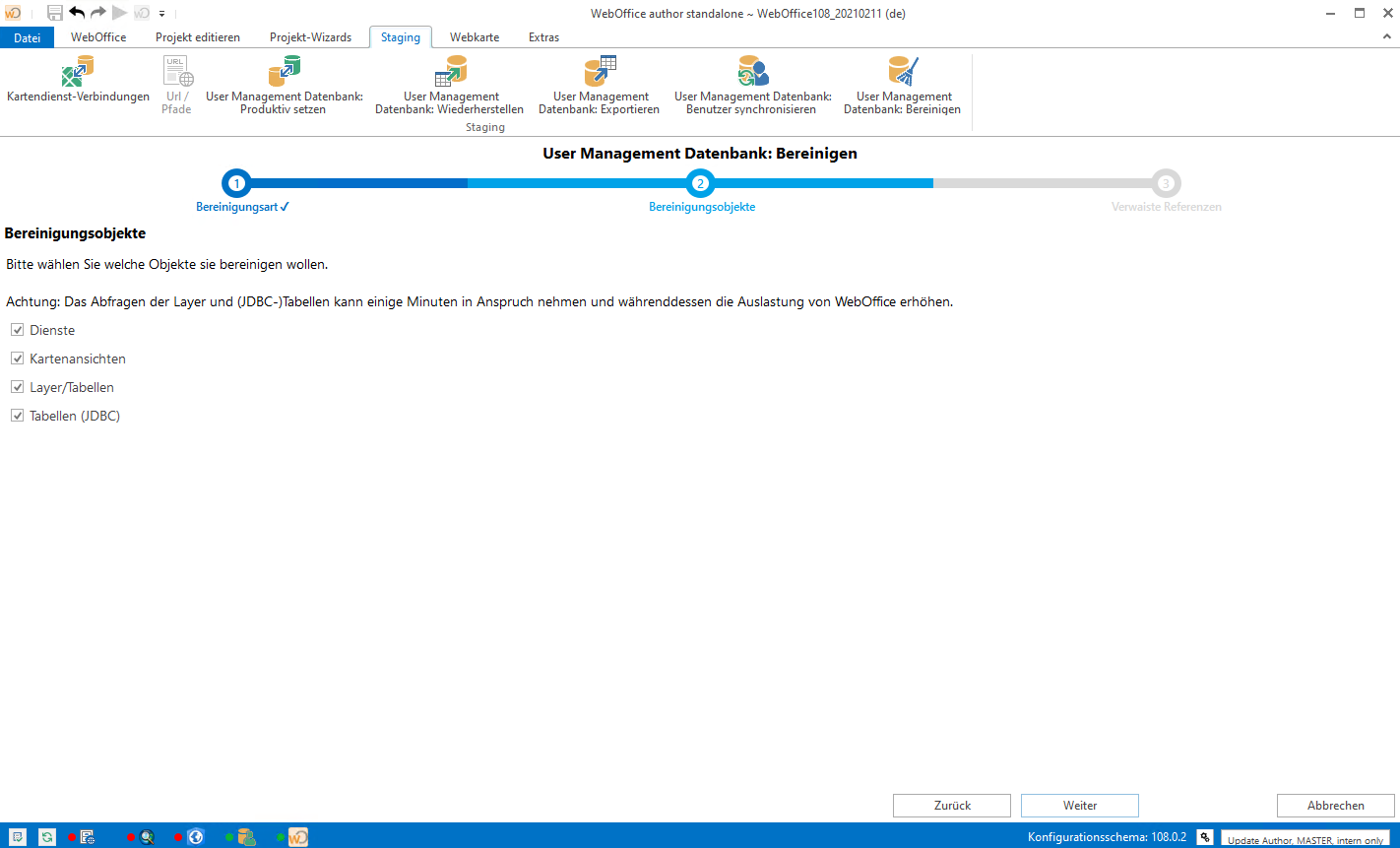Open the Projekt editieren tab
Viewport: 1400px width, 848px height.
(198, 37)
